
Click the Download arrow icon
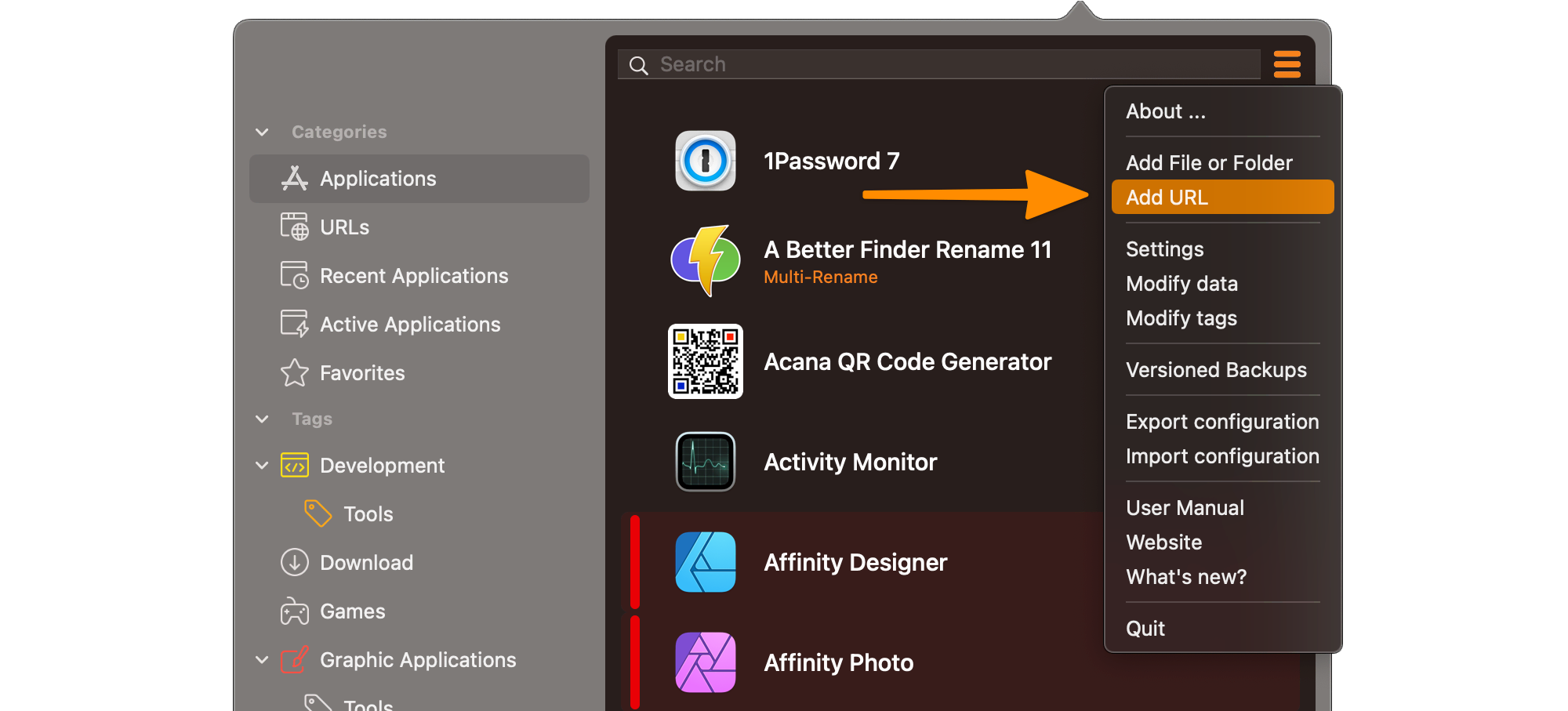(295, 562)
